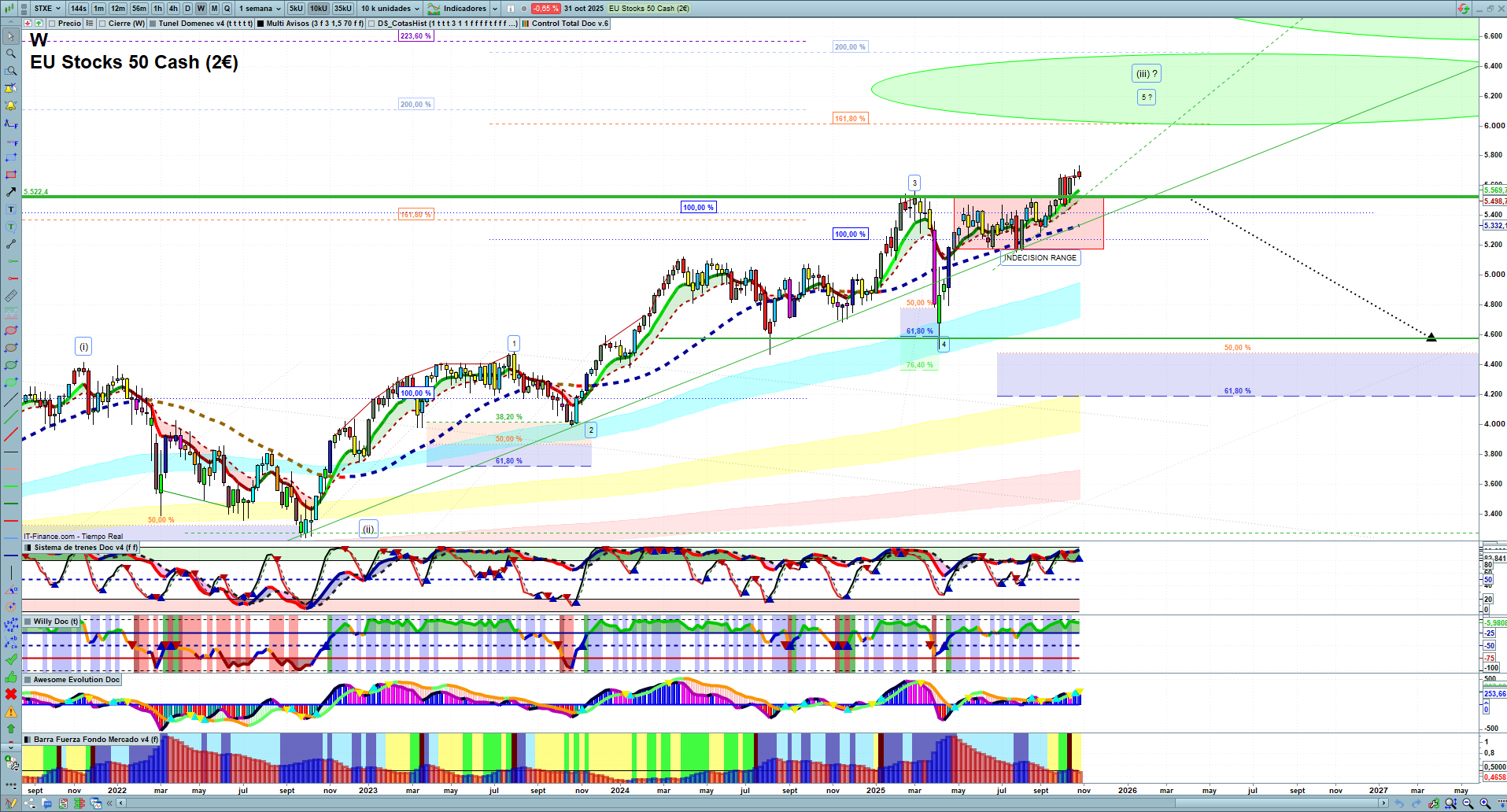1507x812 pixels.
Task: Expand the bottom toolbar double chevron
Action: [110, 803]
